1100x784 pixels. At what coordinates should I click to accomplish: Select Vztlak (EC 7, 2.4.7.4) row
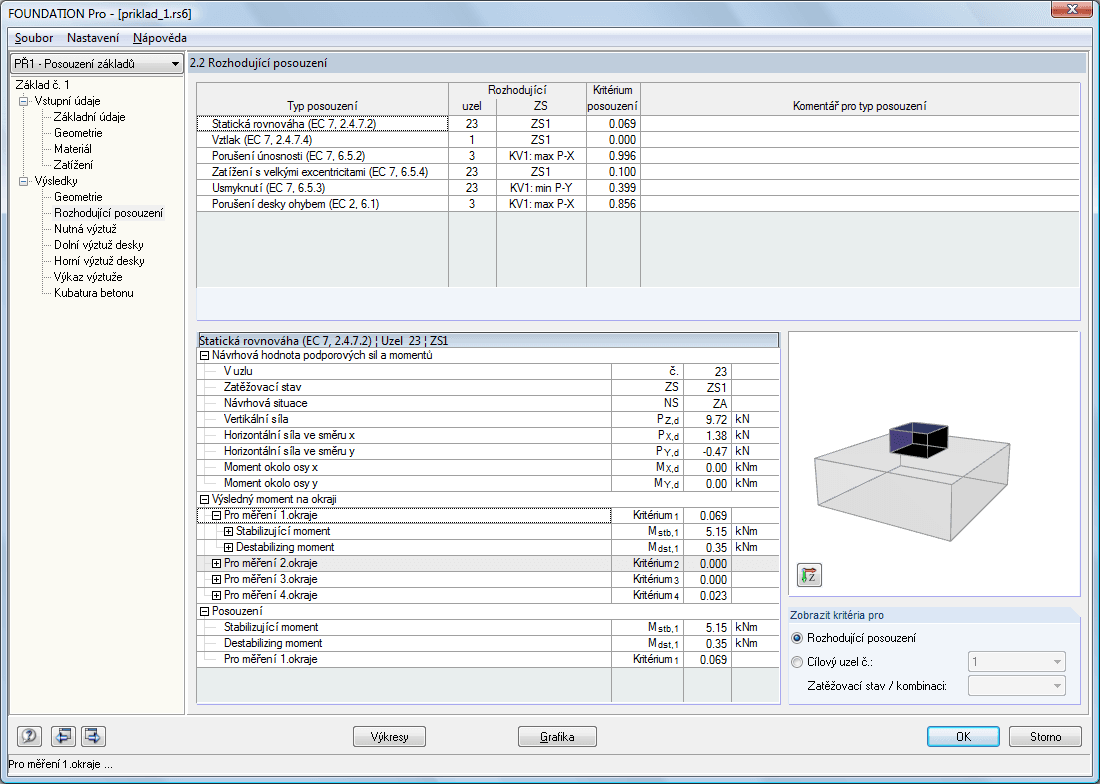638,140
